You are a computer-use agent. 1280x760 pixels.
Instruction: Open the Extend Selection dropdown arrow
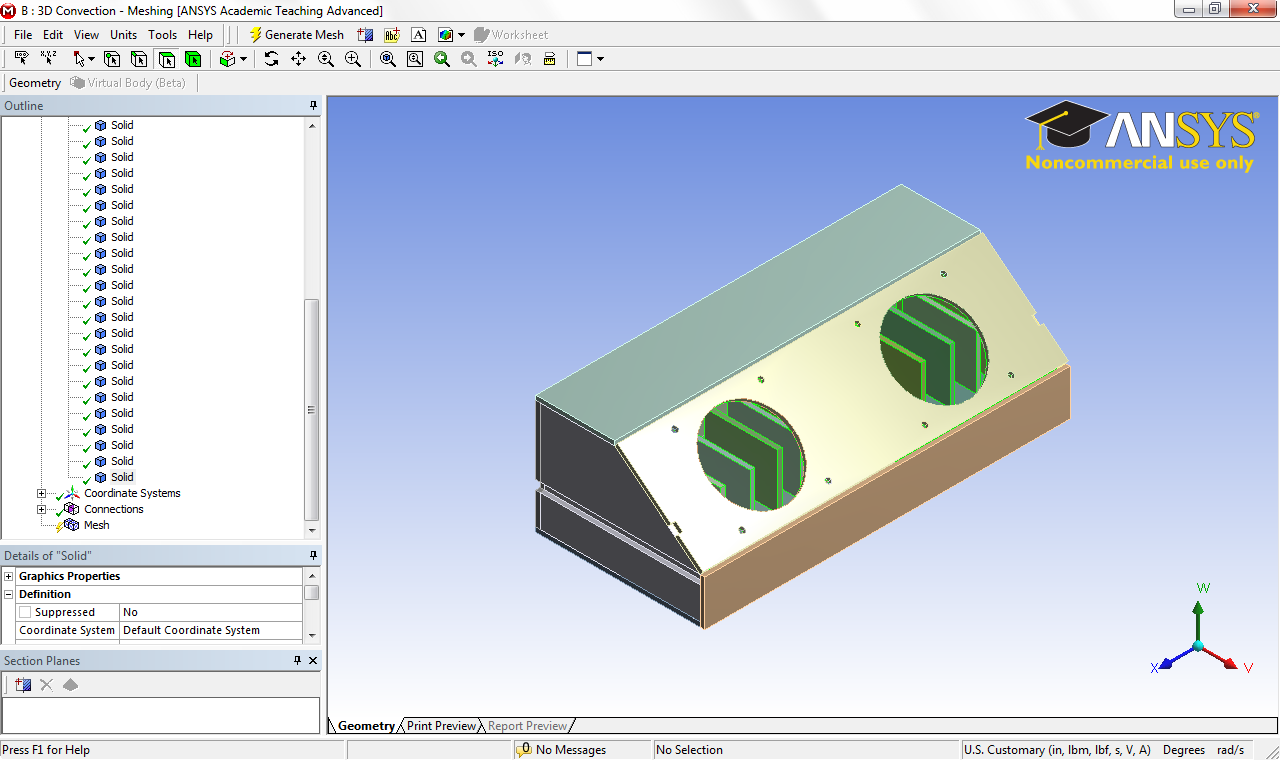[x=243, y=59]
